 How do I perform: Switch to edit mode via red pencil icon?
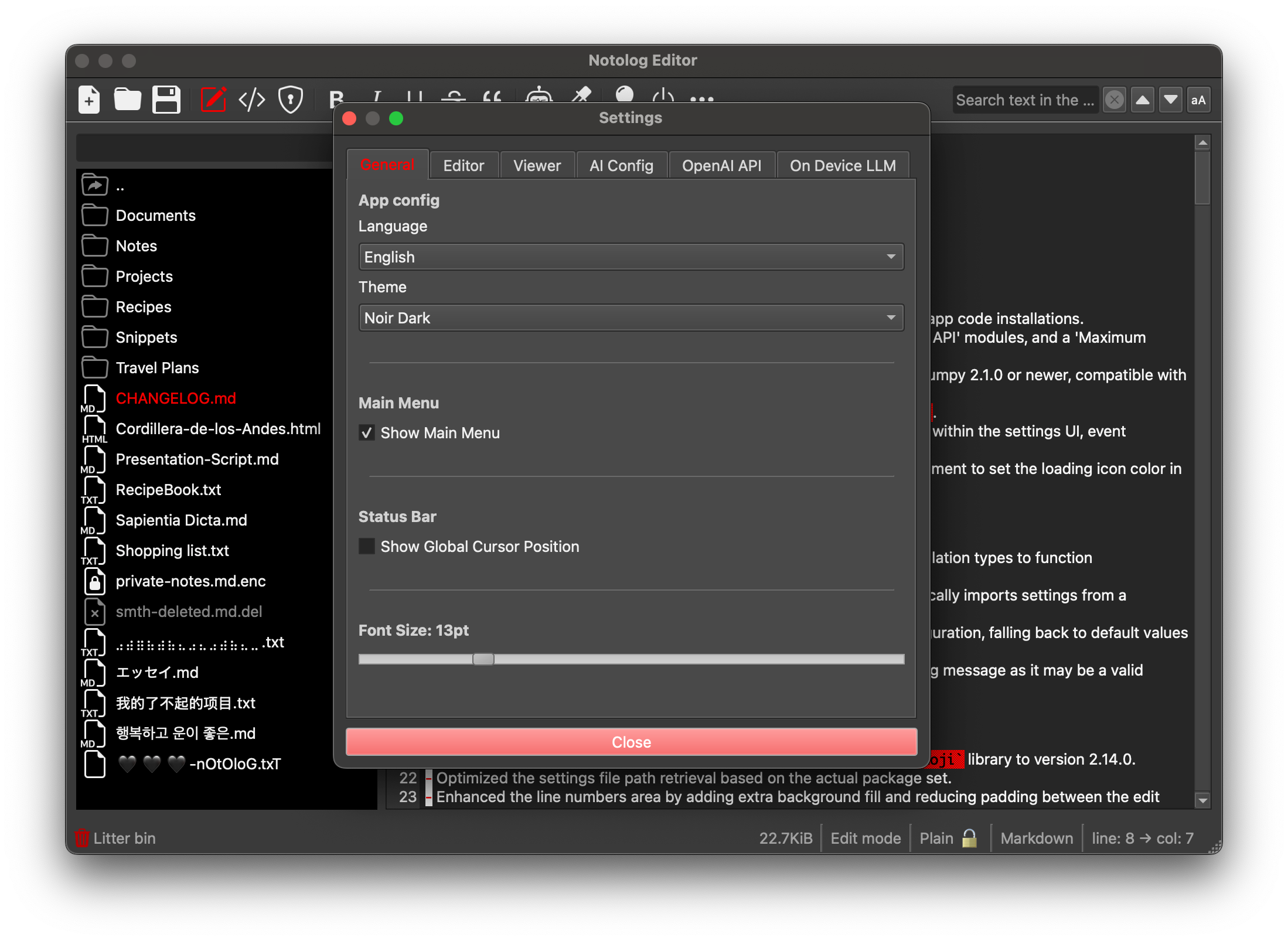tap(214, 100)
